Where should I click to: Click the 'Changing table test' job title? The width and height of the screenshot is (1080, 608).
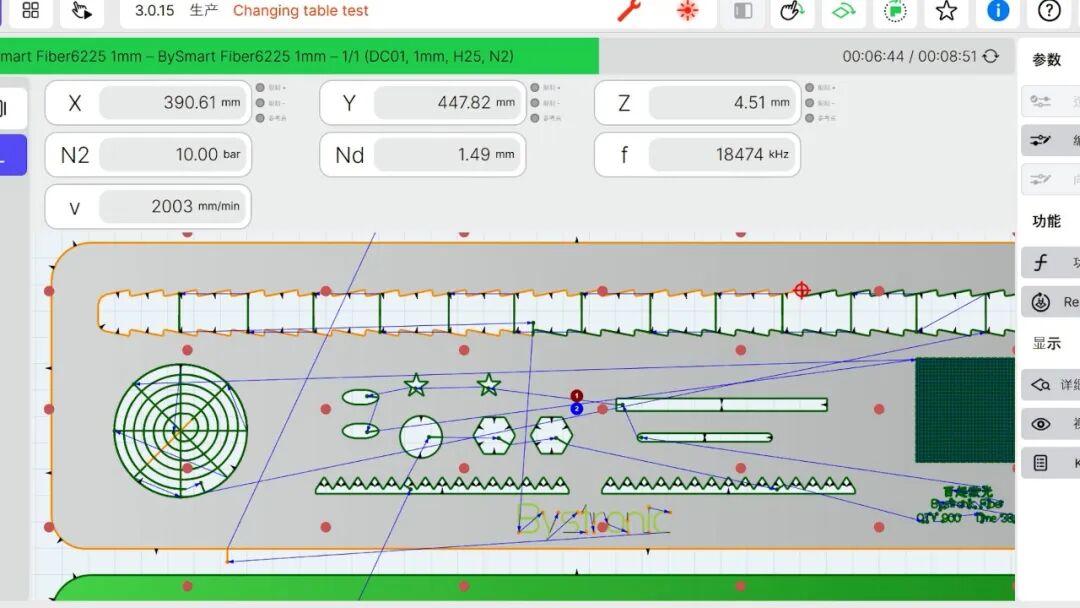click(300, 11)
